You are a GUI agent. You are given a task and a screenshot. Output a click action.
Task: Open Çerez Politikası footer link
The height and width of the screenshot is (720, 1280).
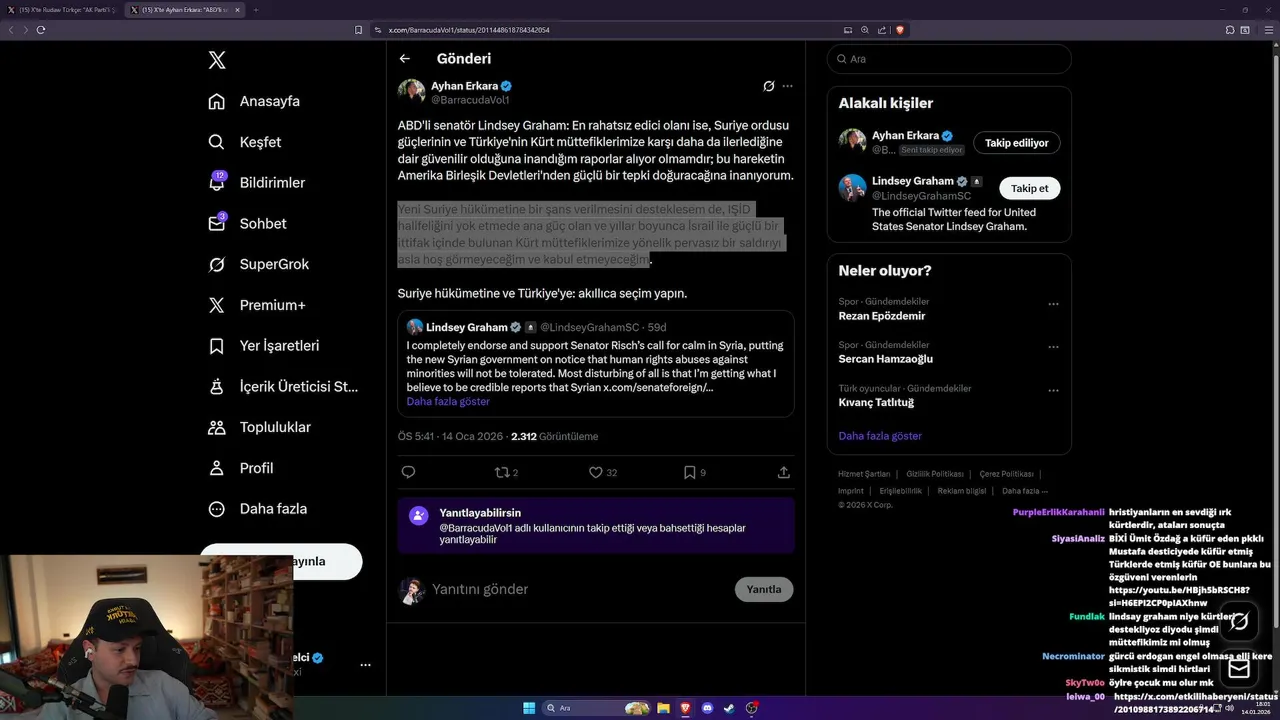pos(1007,474)
